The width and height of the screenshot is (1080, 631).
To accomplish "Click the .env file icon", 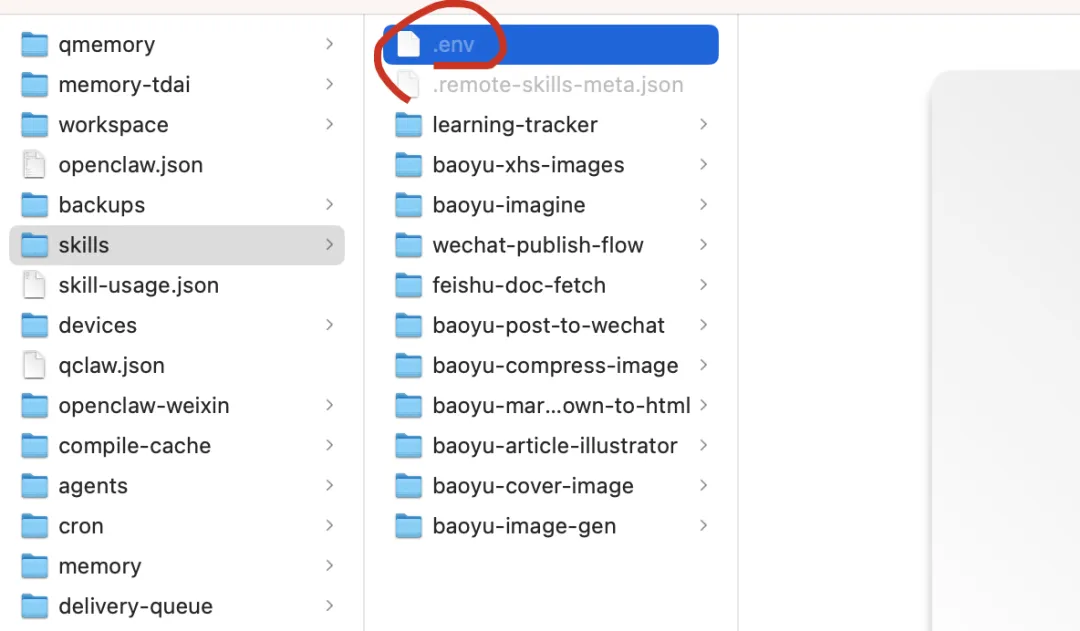I will click(408, 44).
